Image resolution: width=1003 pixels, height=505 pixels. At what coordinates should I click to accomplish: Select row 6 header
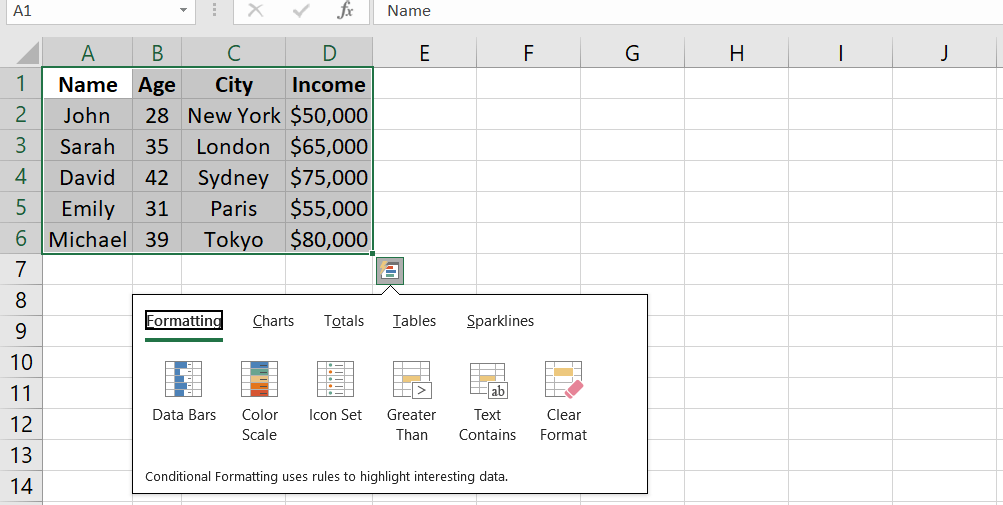(21, 239)
